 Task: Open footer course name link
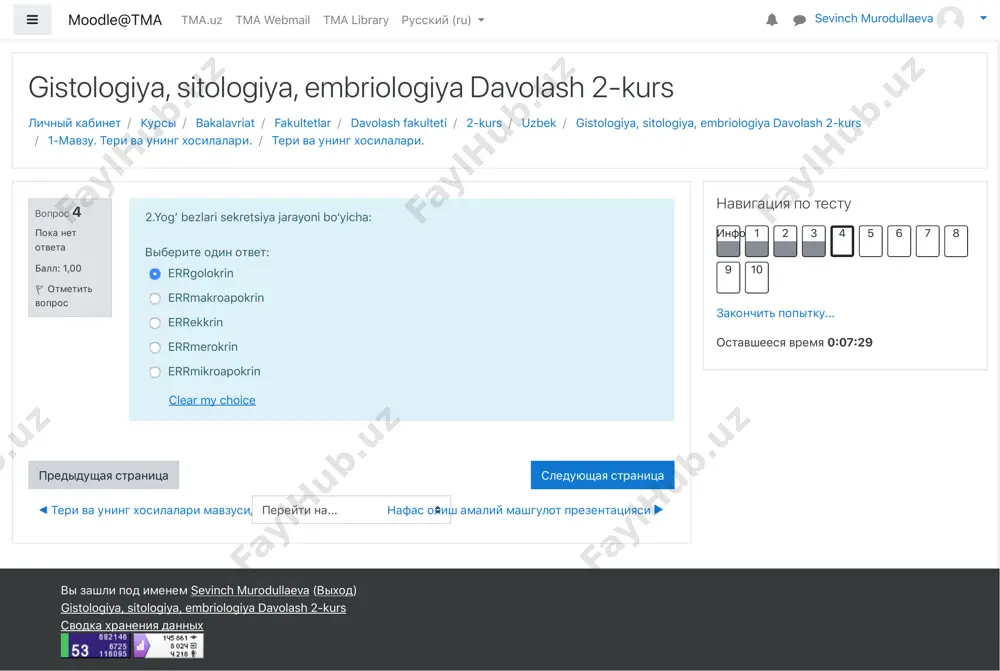(x=203, y=608)
